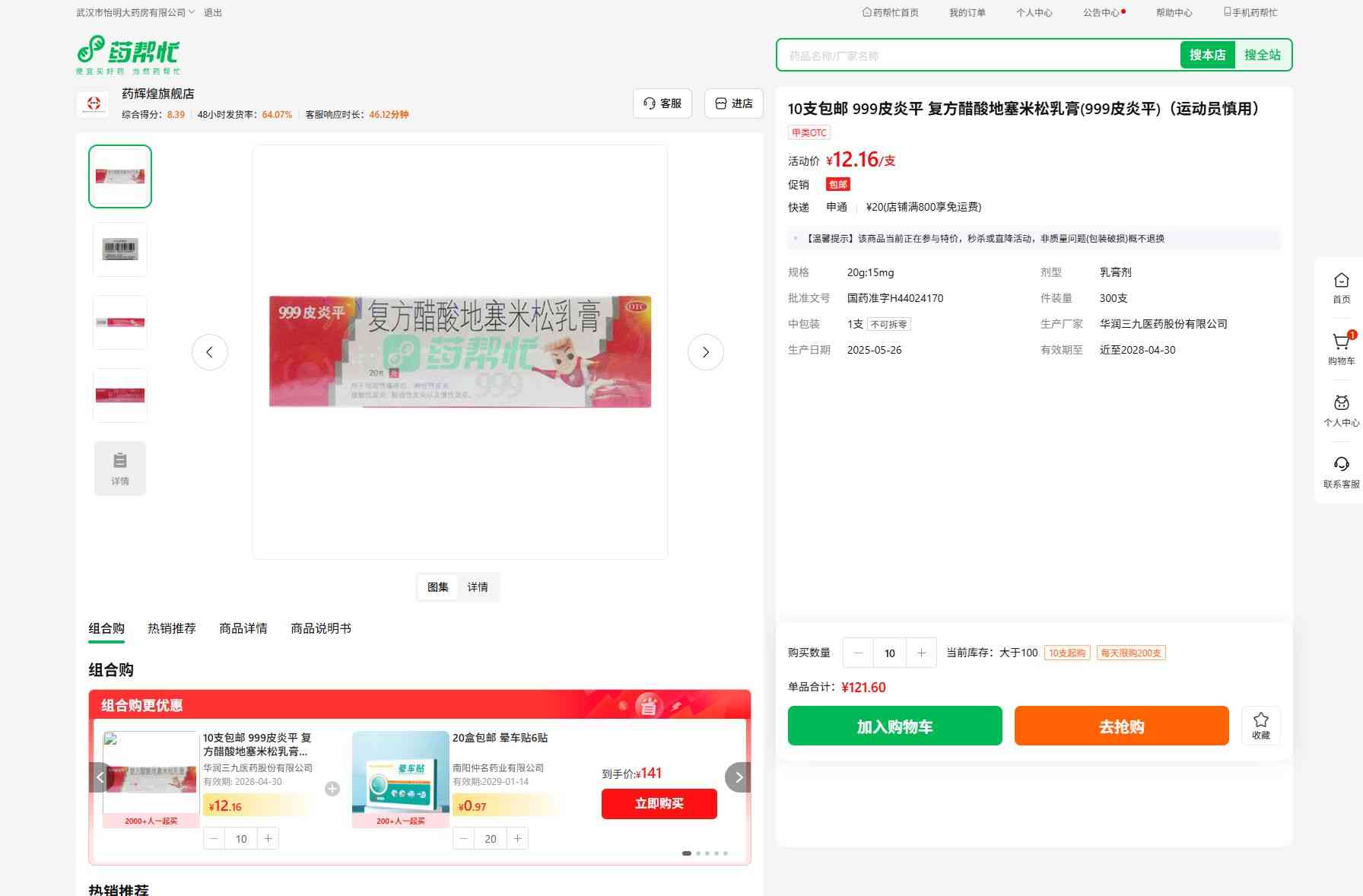1363x896 pixels.
Task: Click the orange 去抢购 button
Action: [x=1121, y=726]
